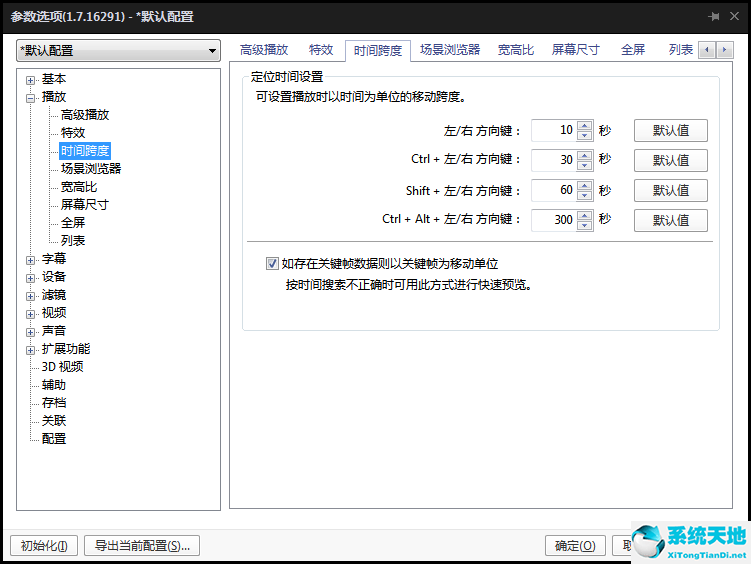
Task: Reset 左/右 方向键 with 默认值 button
Action: [x=670, y=130]
